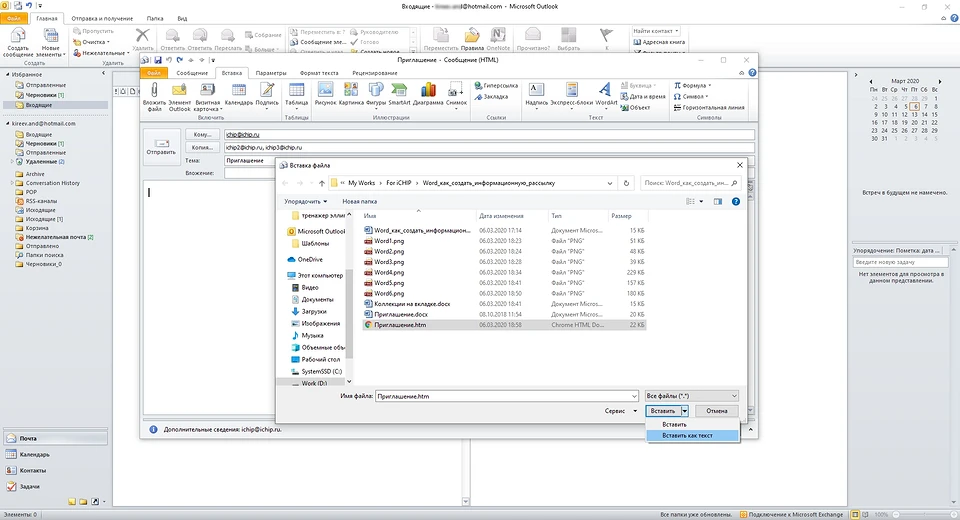Expand the Упорядочить dropdown in the dialog

[305, 201]
